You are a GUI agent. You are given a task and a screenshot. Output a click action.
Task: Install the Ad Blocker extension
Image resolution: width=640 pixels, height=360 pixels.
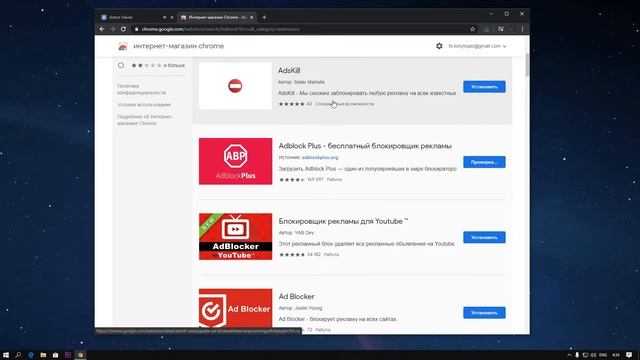(484, 313)
